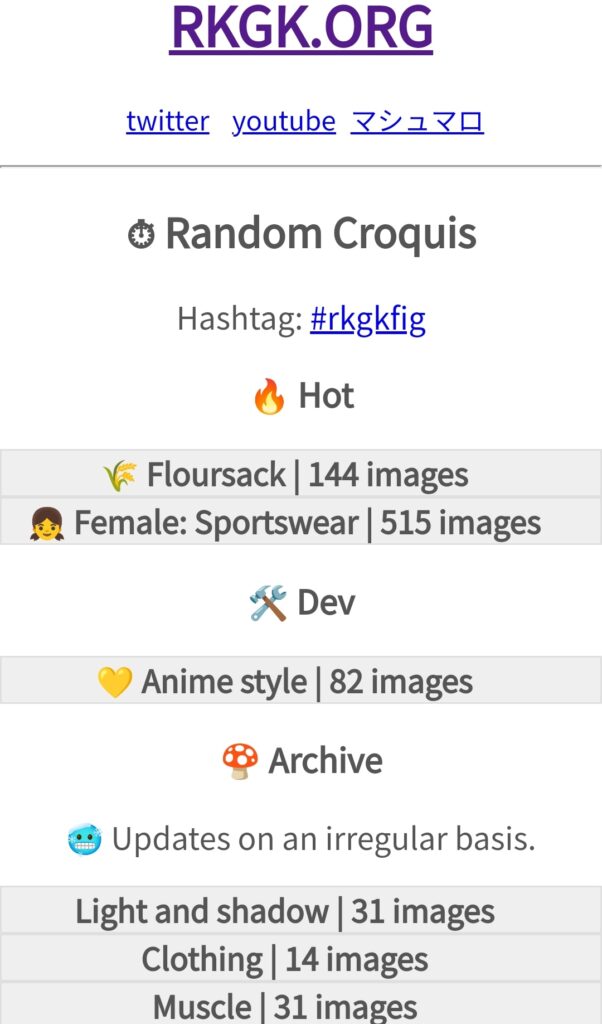
Task: Select Muscle 31 images set
Action: coord(301,1004)
